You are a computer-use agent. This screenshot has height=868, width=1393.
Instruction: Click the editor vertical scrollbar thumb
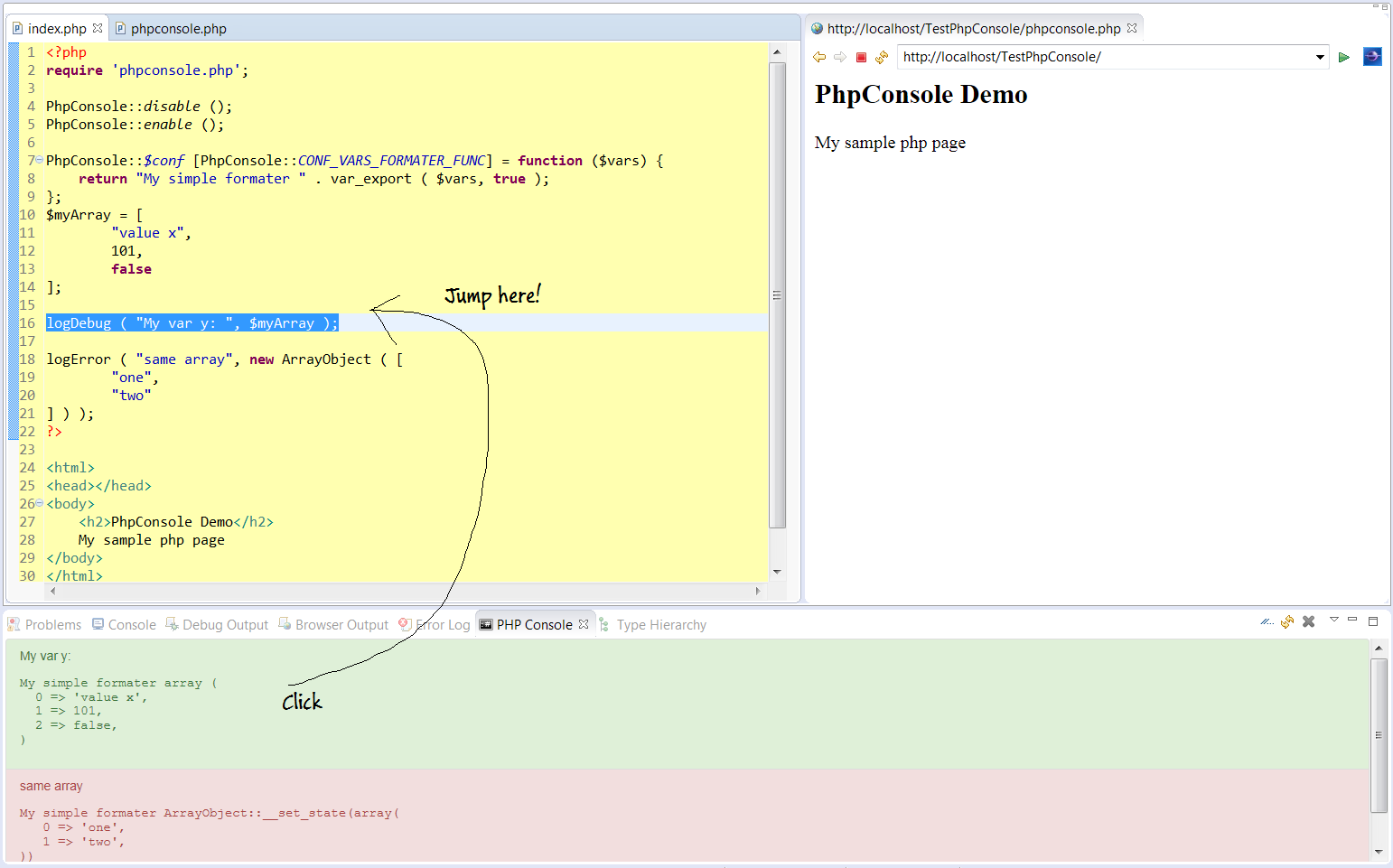click(x=777, y=295)
